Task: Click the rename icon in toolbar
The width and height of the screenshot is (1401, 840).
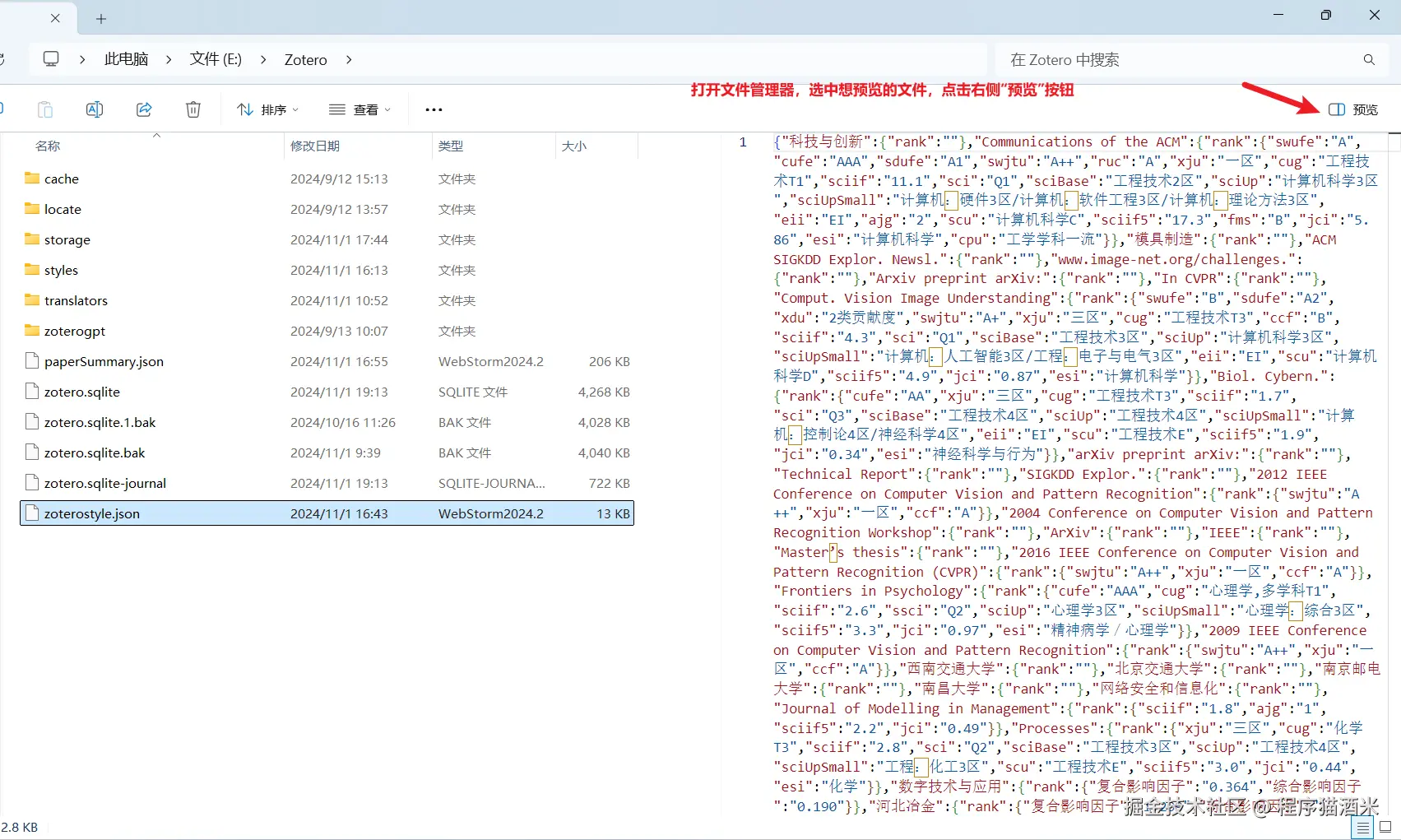Action: point(95,109)
